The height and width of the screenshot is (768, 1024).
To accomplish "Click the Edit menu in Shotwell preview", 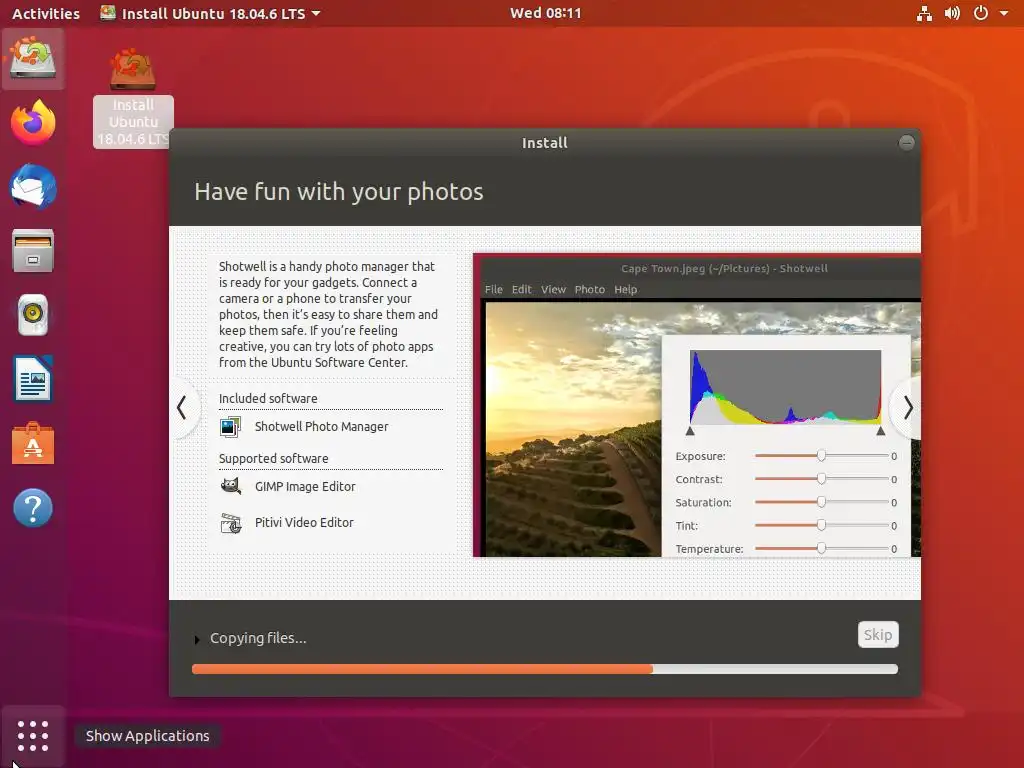I will click(x=521, y=289).
